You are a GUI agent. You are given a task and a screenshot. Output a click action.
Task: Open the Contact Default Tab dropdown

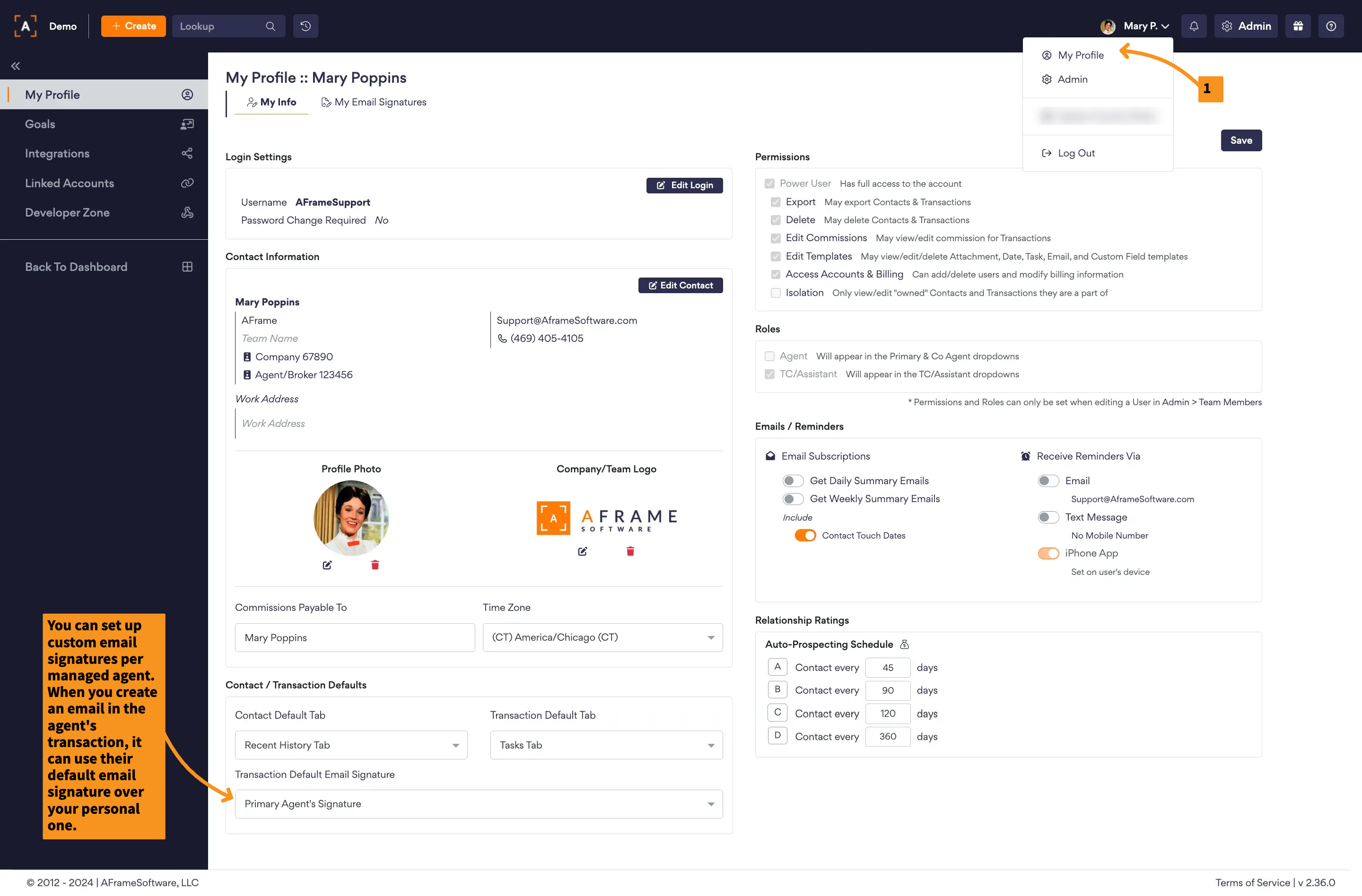[x=351, y=745]
